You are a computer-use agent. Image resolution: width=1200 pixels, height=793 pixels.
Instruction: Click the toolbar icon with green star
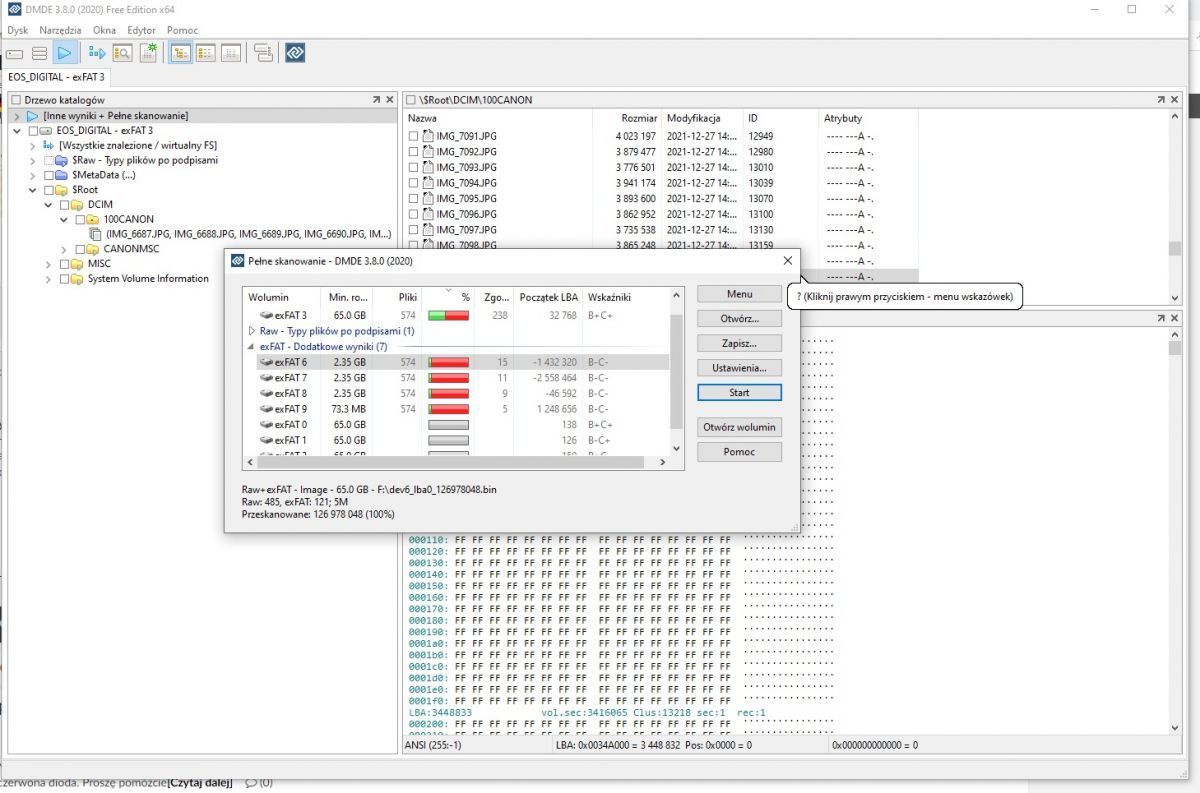click(148, 53)
